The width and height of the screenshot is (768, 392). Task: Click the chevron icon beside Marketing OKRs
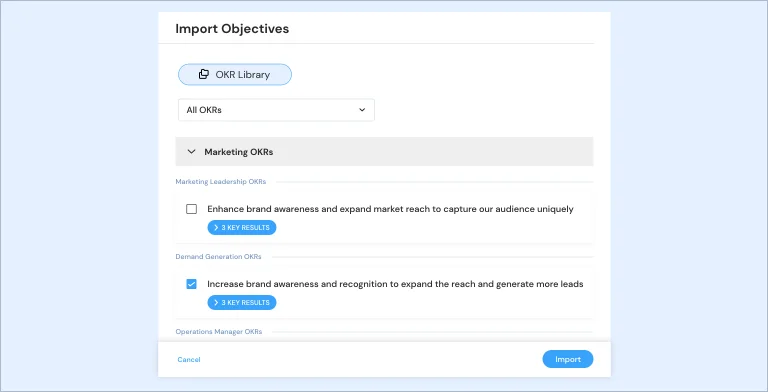(x=192, y=152)
